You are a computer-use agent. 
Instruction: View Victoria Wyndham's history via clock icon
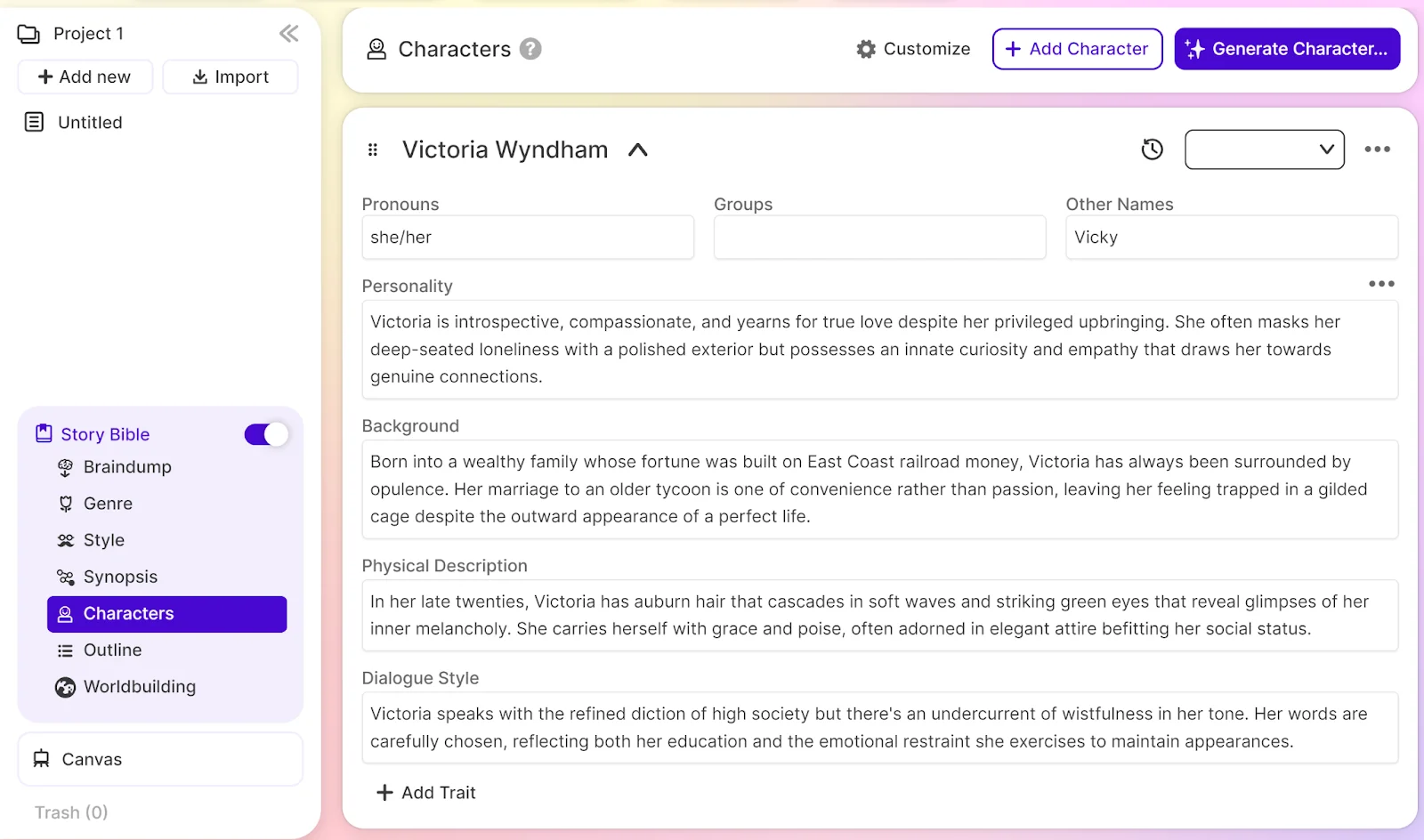(1152, 149)
